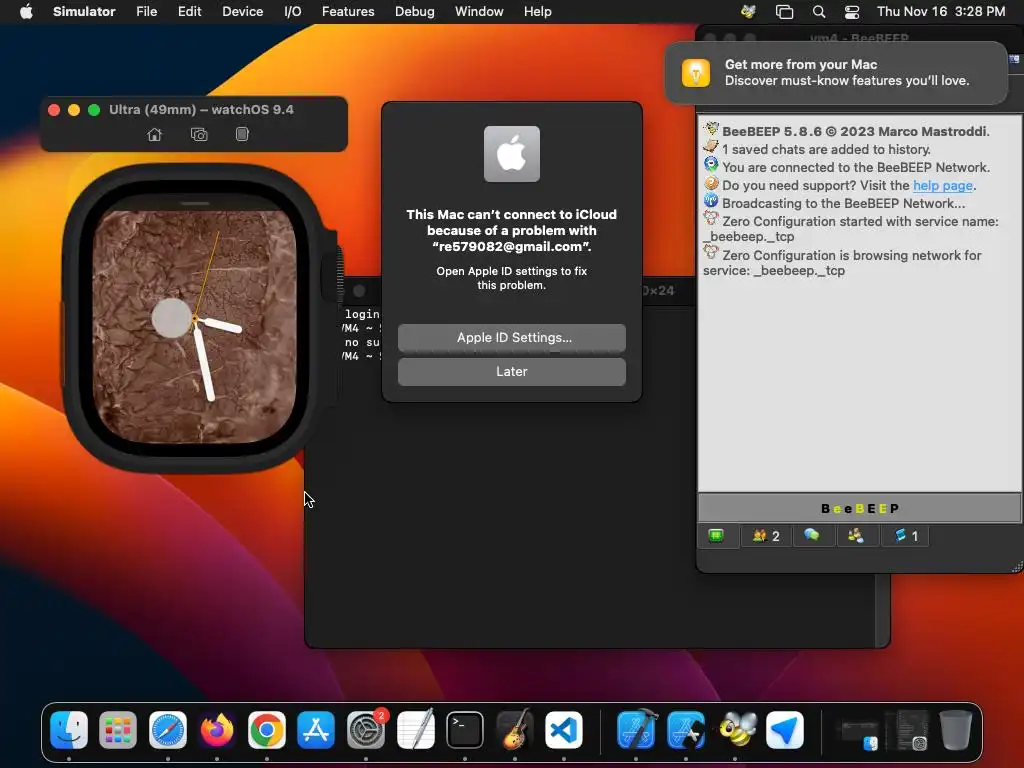
Task: Click the BeeBEEP window resize grip
Action: [1016, 568]
